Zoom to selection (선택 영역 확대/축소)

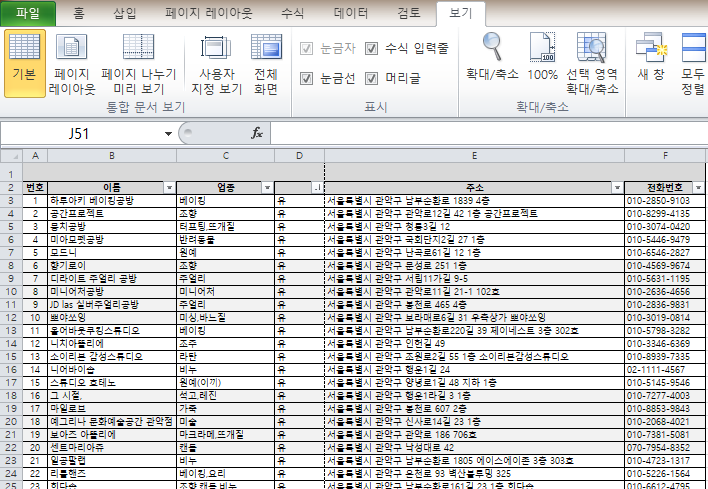592,63
